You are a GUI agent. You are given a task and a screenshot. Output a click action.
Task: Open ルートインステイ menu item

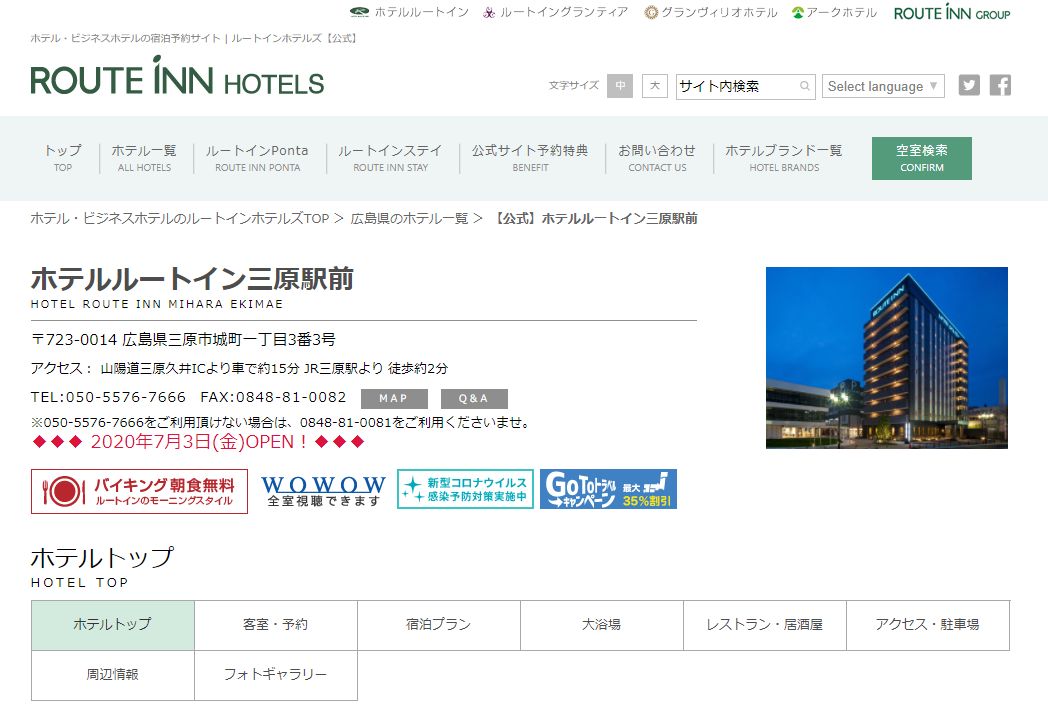point(390,158)
